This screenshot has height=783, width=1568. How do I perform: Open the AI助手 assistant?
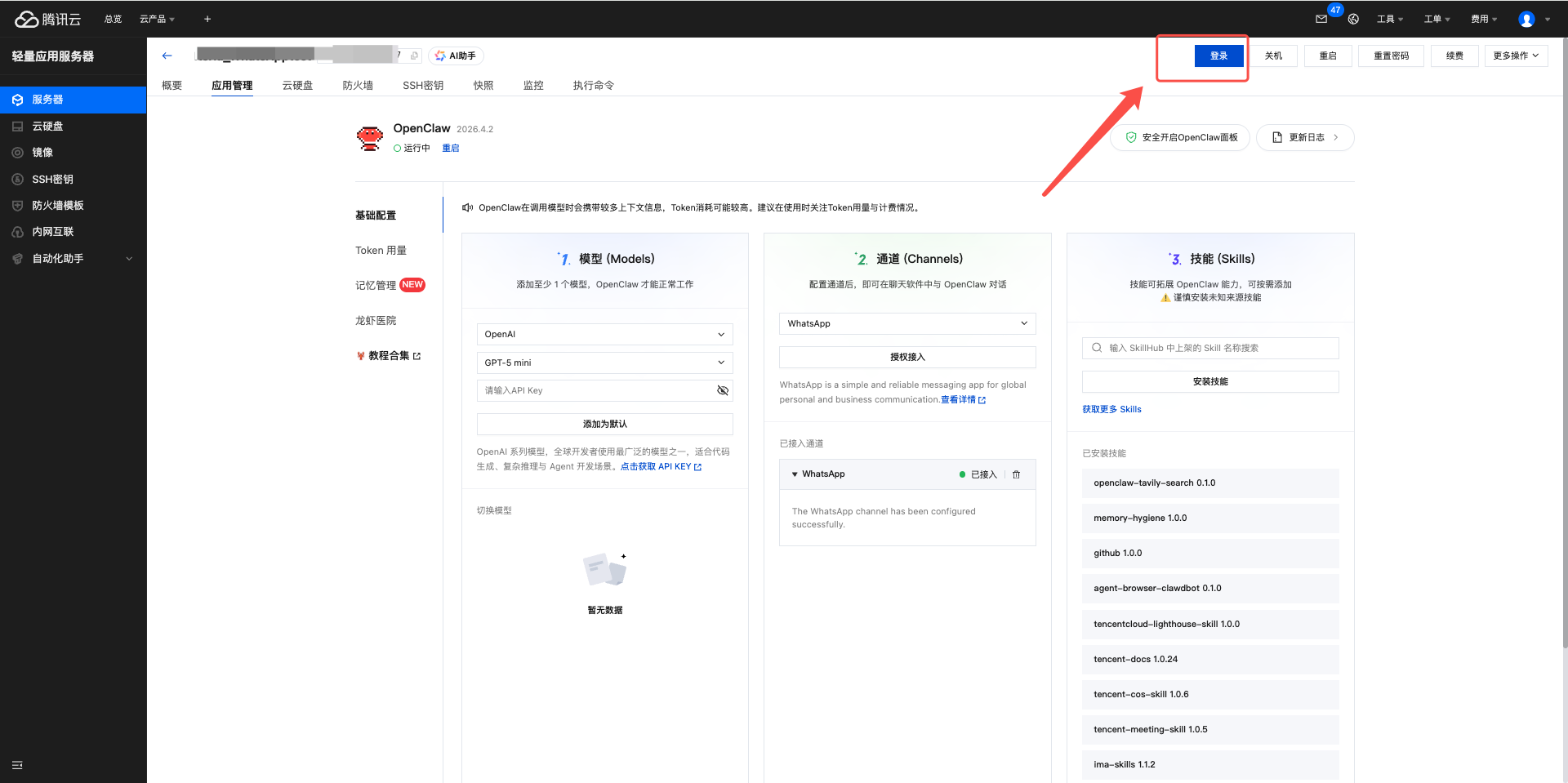pos(456,56)
